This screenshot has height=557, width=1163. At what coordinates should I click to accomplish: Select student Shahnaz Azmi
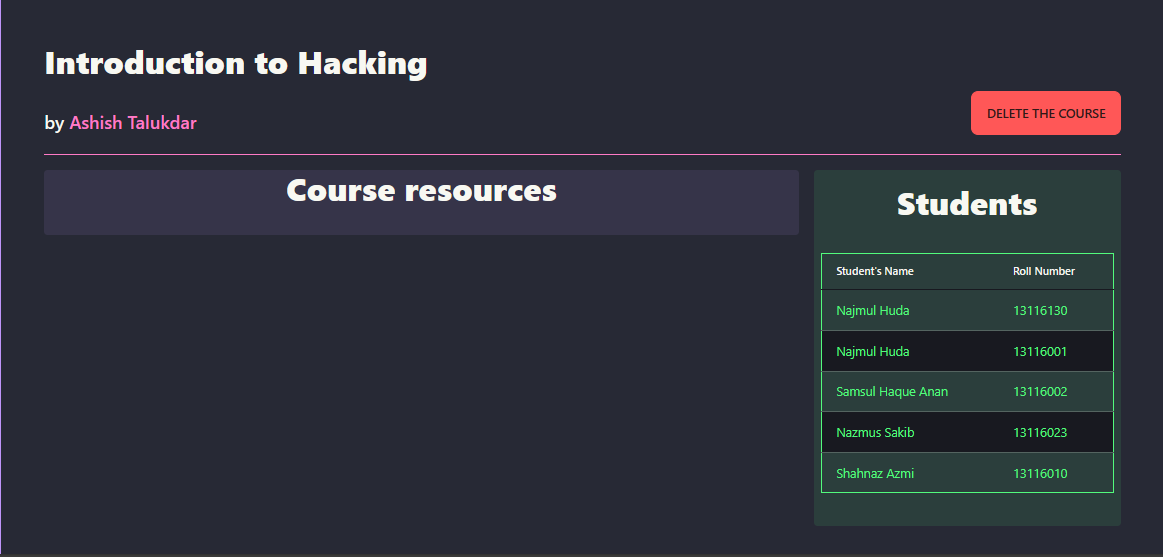(x=874, y=473)
